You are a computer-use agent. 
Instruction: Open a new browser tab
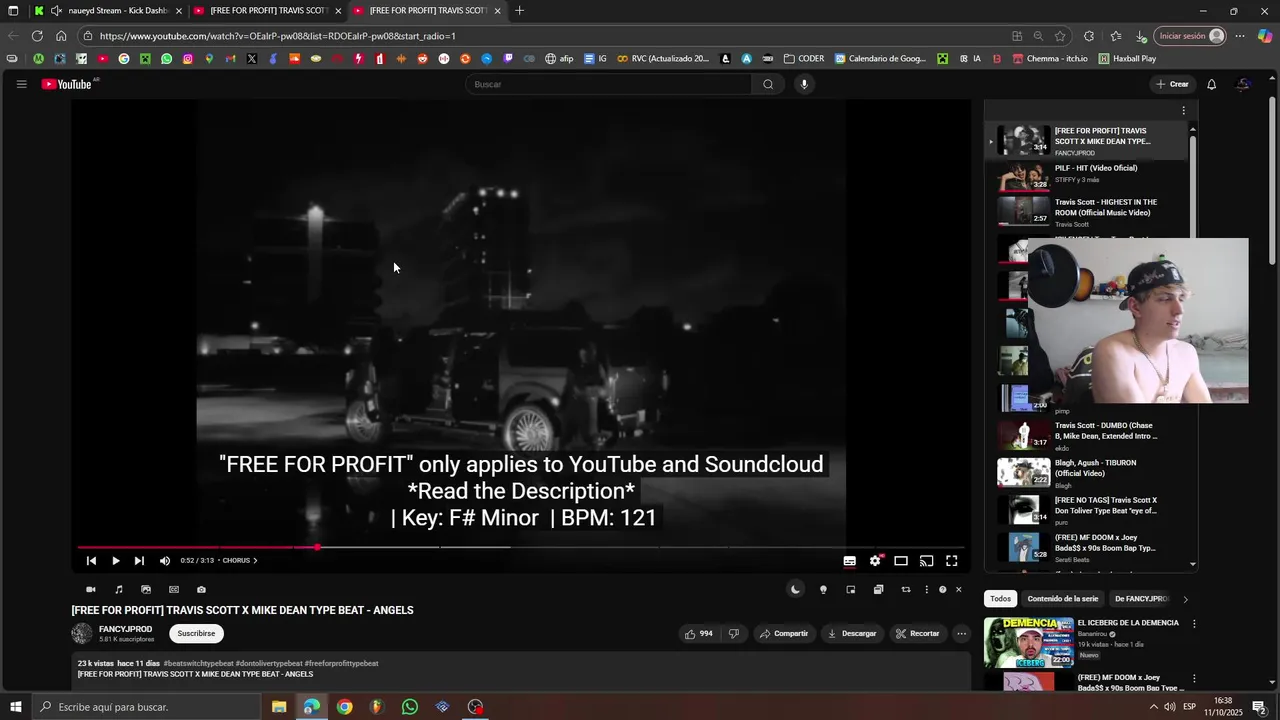[x=519, y=11]
